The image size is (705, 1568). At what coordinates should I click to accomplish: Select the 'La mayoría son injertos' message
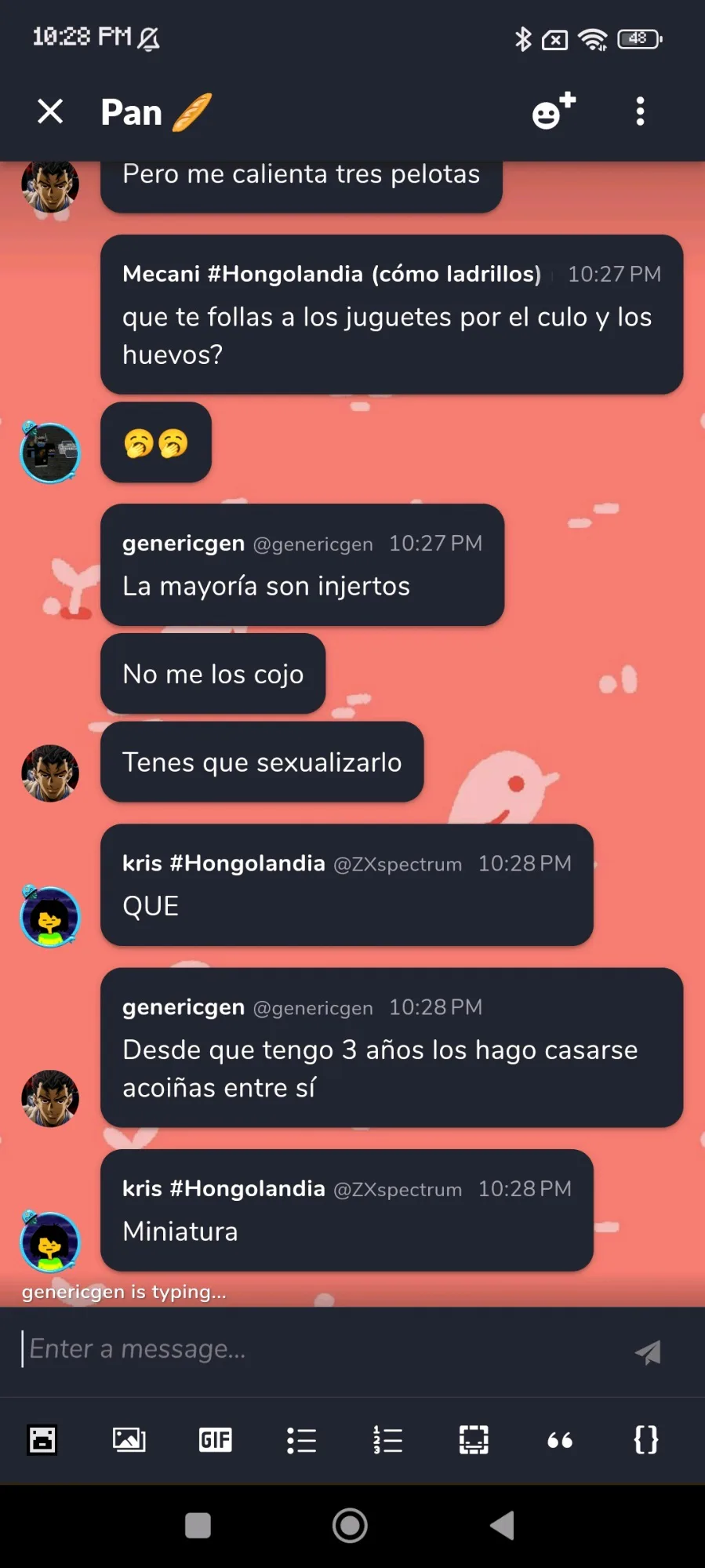(302, 565)
